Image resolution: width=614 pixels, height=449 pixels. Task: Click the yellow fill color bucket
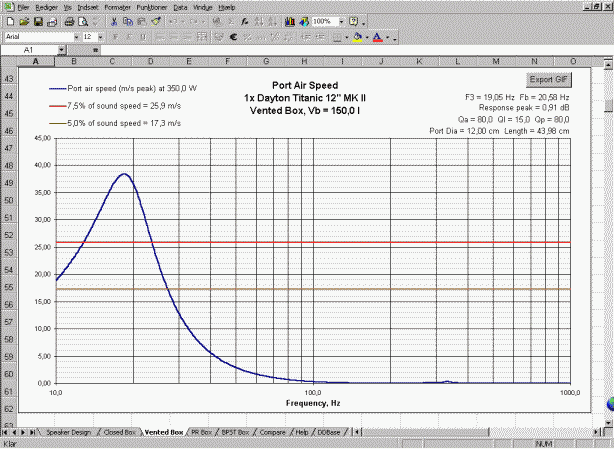click(358, 37)
